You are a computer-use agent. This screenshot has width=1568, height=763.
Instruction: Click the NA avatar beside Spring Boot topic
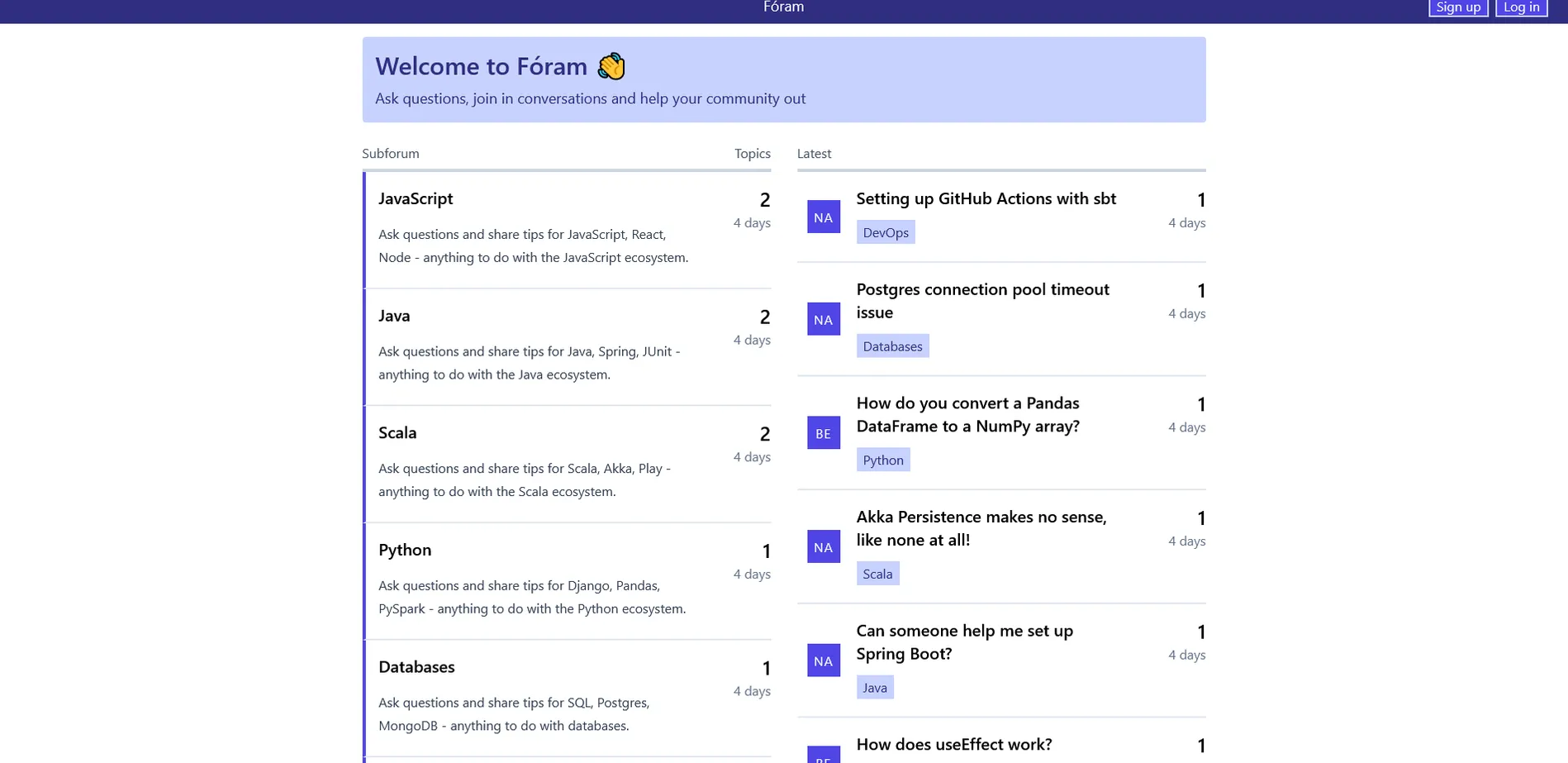[823, 660]
